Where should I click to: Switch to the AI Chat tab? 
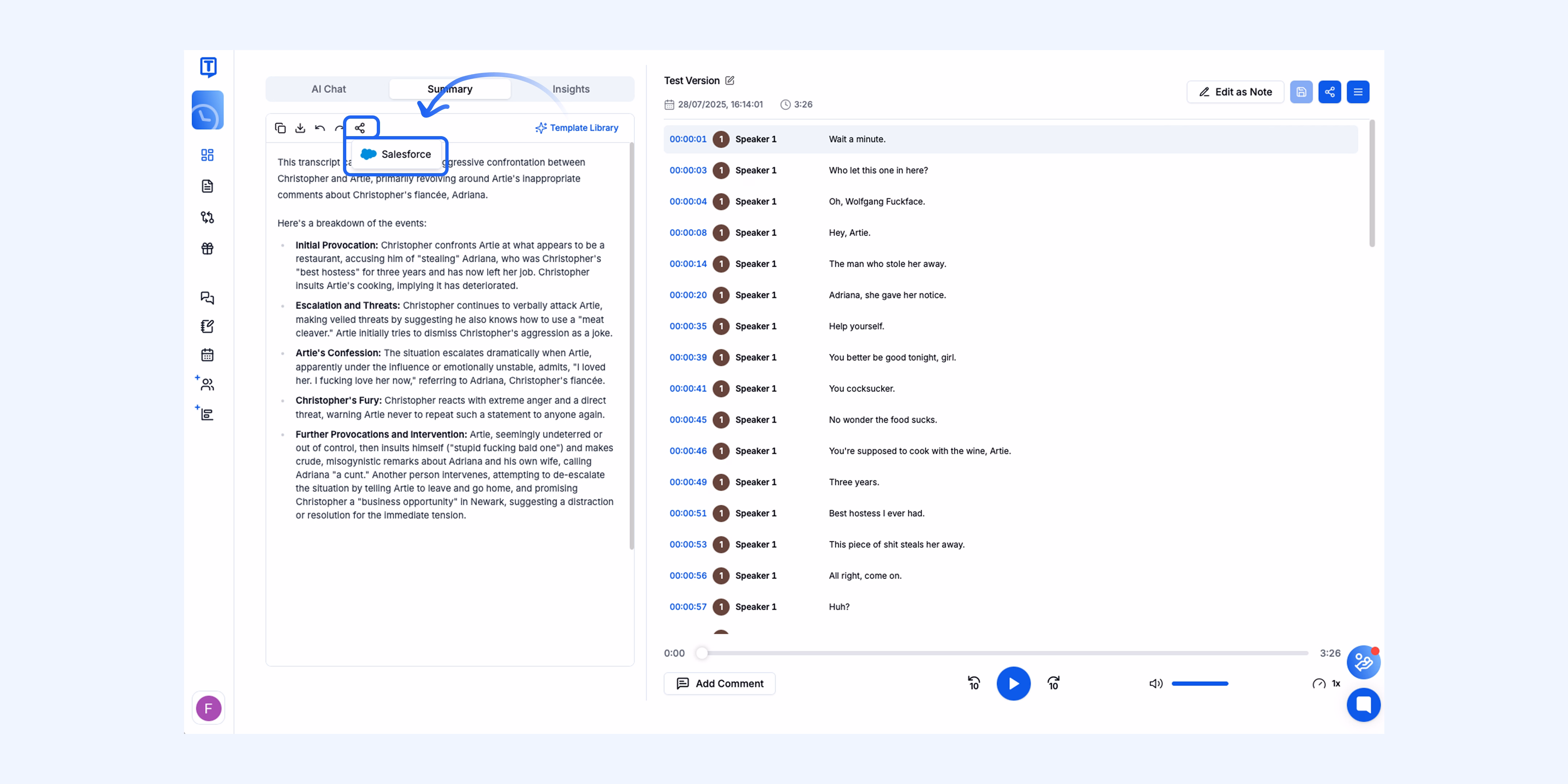pyautogui.click(x=328, y=88)
